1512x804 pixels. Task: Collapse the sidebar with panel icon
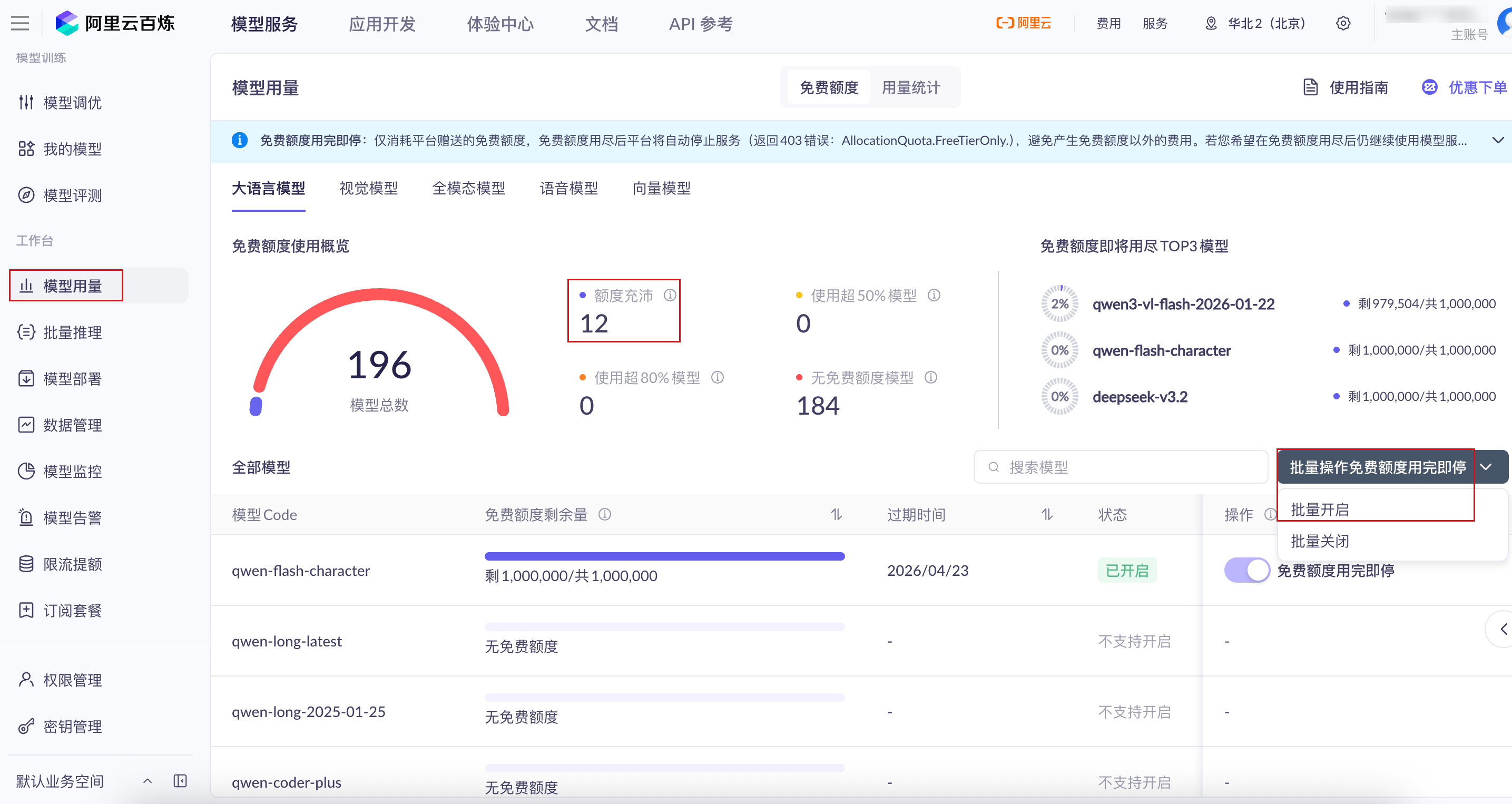pos(180,780)
